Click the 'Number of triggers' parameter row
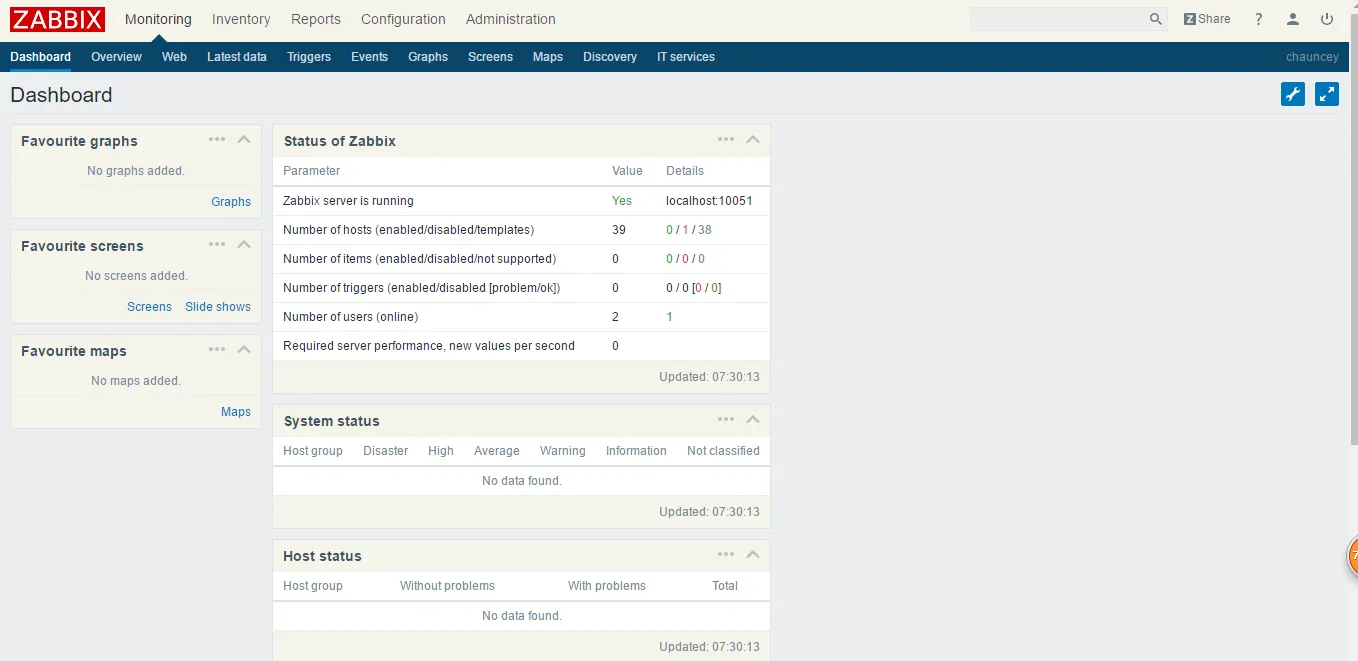1358x661 pixels. (521, 287)
